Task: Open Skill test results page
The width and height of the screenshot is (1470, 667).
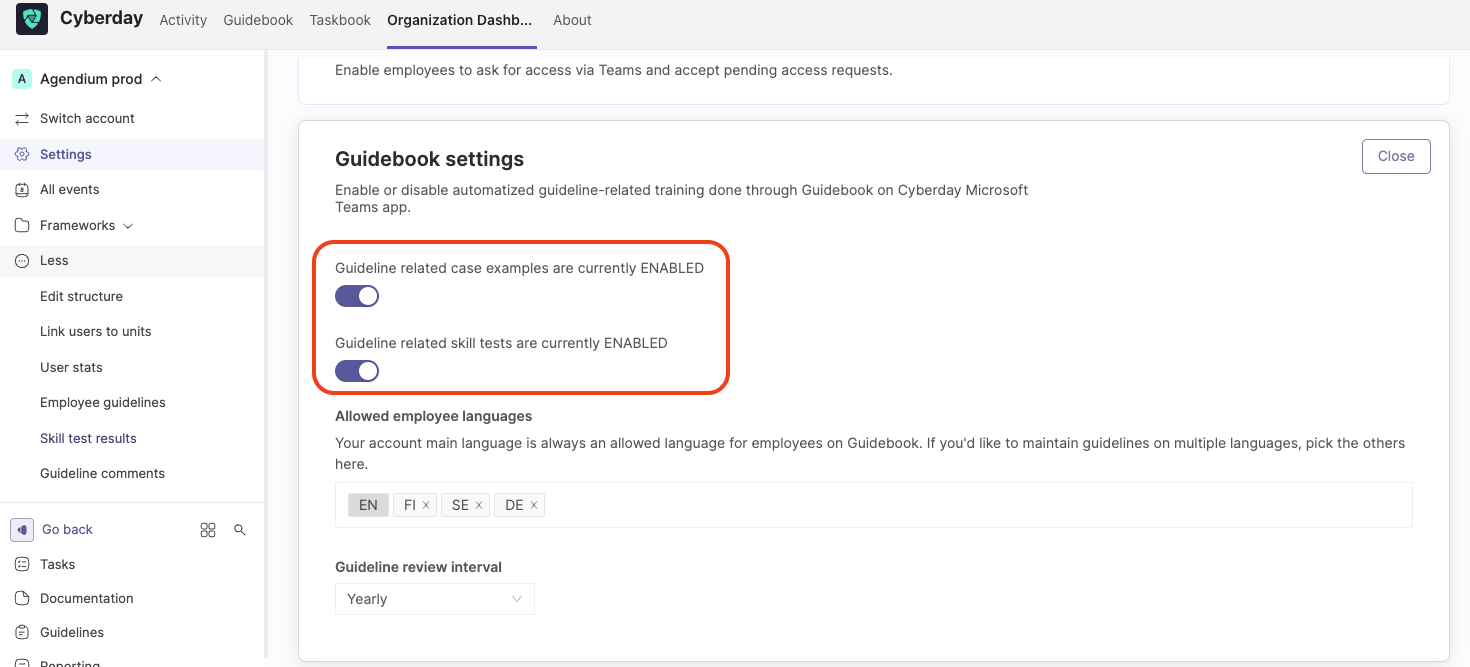Action: tap(88, 438)
